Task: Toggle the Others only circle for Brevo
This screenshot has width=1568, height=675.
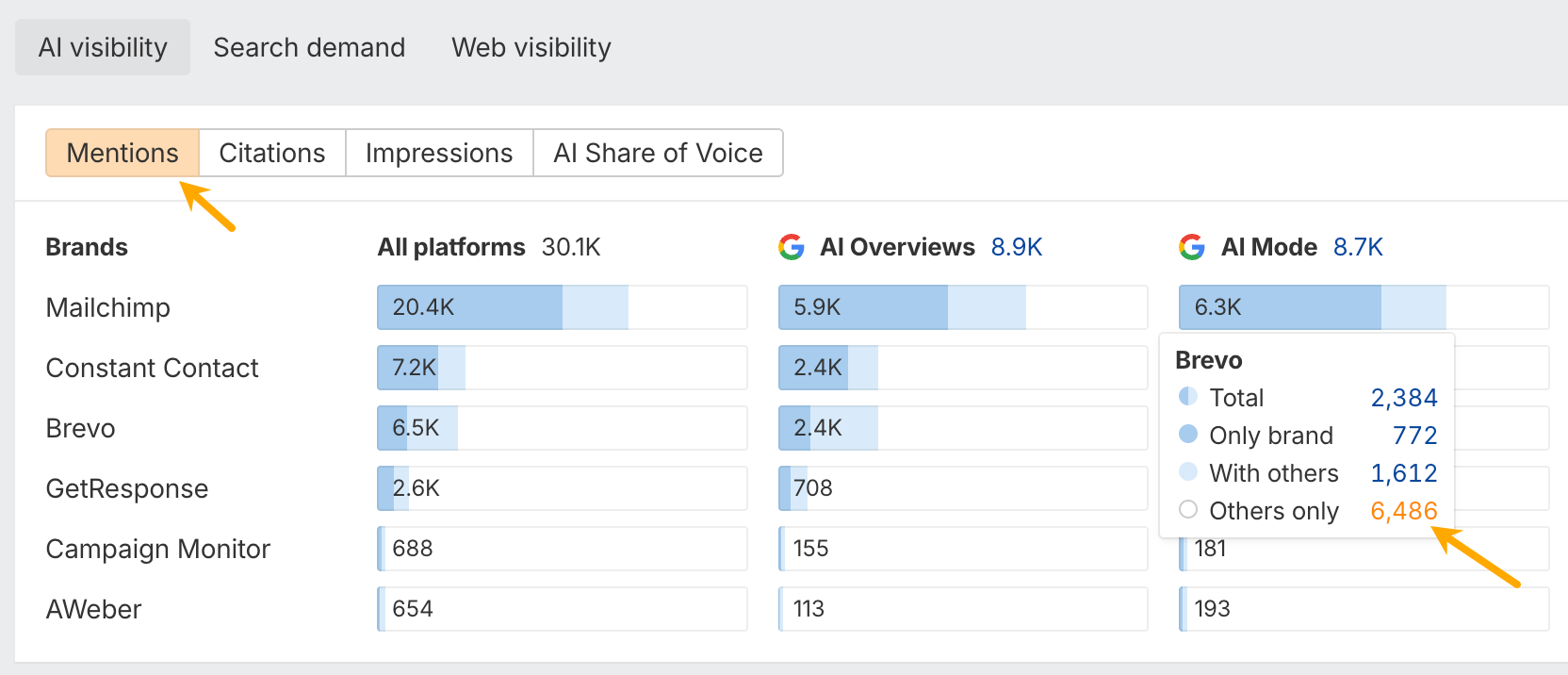Action: tap(1187, 510)
